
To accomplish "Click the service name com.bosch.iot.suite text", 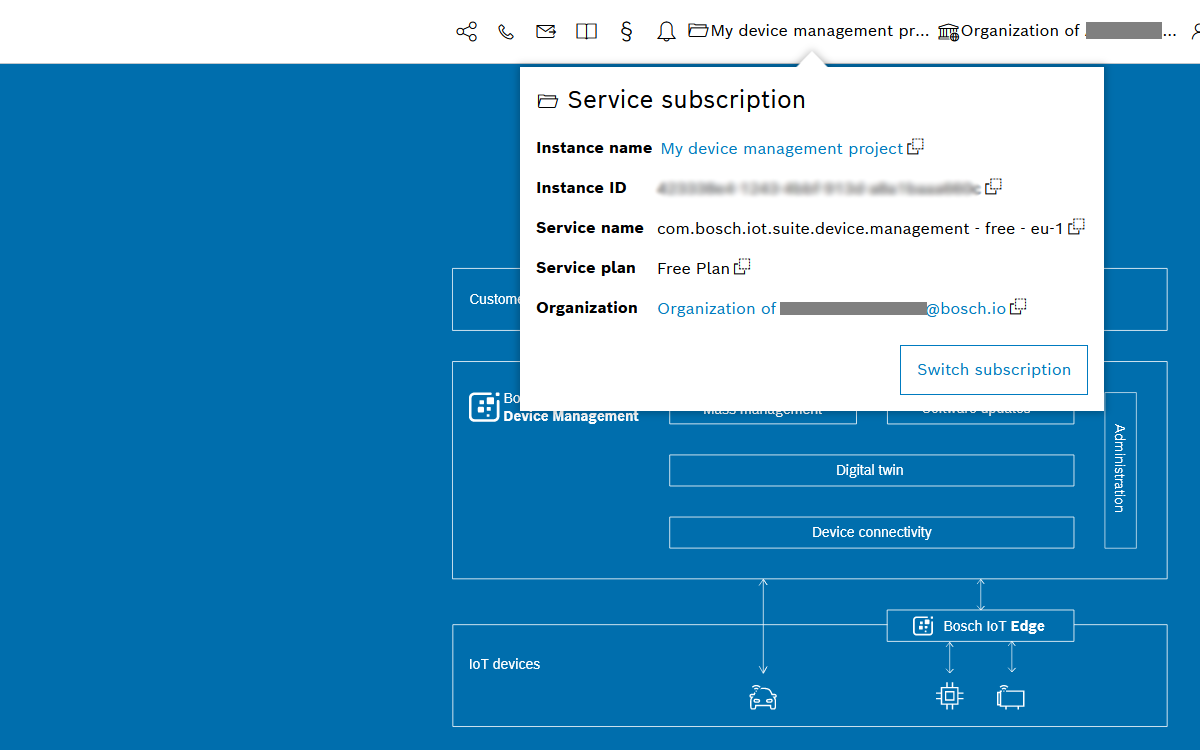I will pos(860,228).
